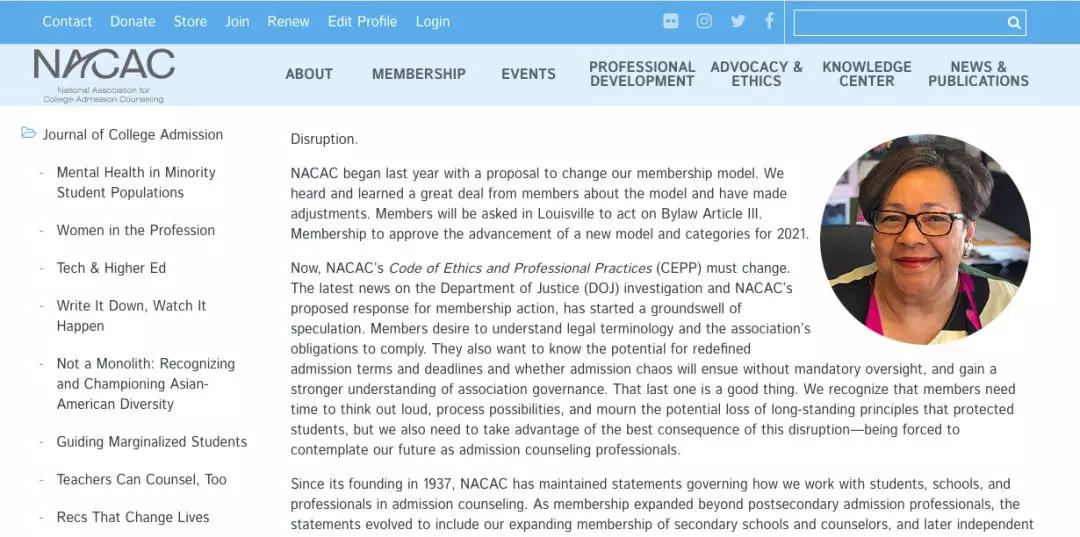This screenshot has width=1080, height=537.
Task: Click the Donate link
Action: click(x=133, y=21)
